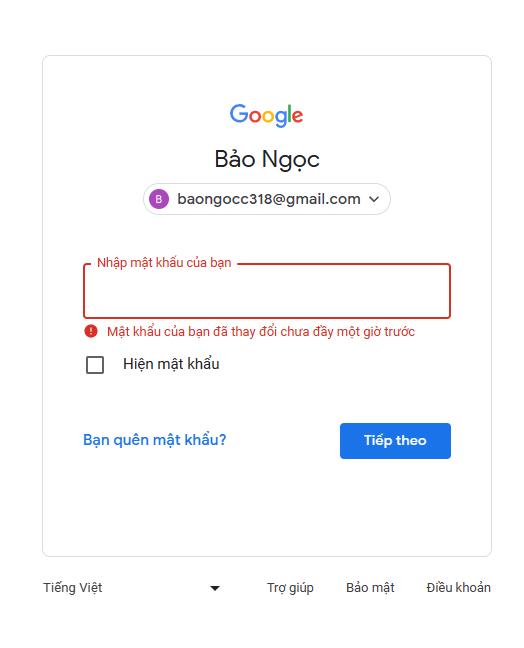524x648 pixels.
Task: Focus the password input field
Action: (267, 292)
